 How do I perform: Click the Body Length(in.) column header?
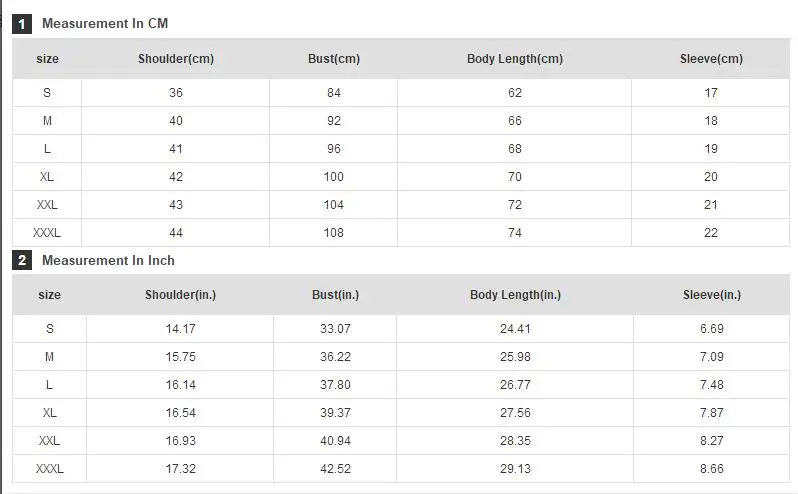pyautogui.click(x=516, y=295)
